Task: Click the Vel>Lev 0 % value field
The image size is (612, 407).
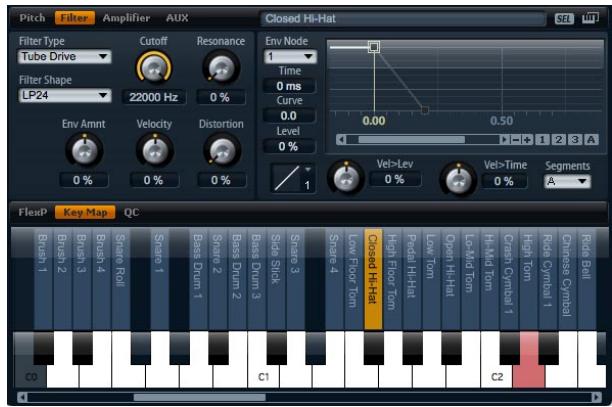Action: point(395,179)
